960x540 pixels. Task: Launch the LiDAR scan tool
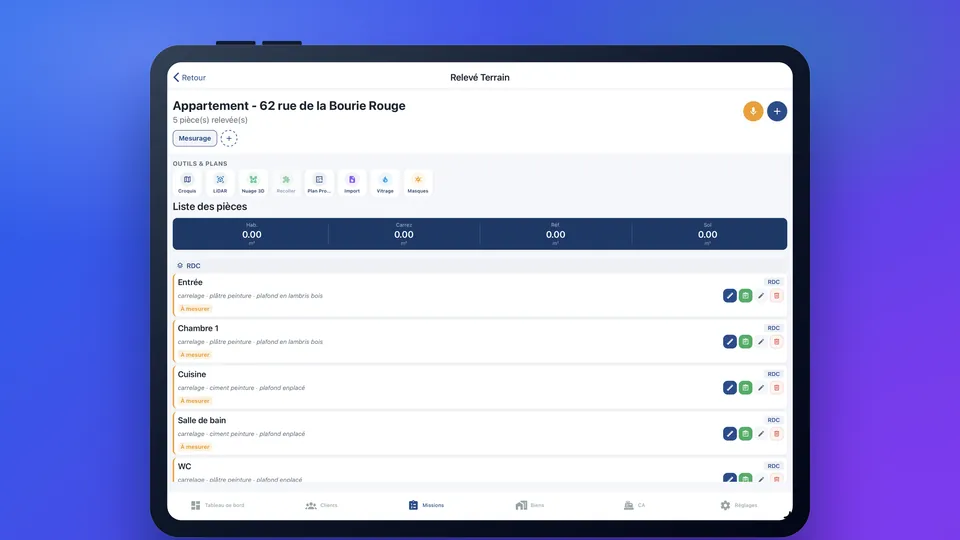pyautogui.click(x=220, y=183)
